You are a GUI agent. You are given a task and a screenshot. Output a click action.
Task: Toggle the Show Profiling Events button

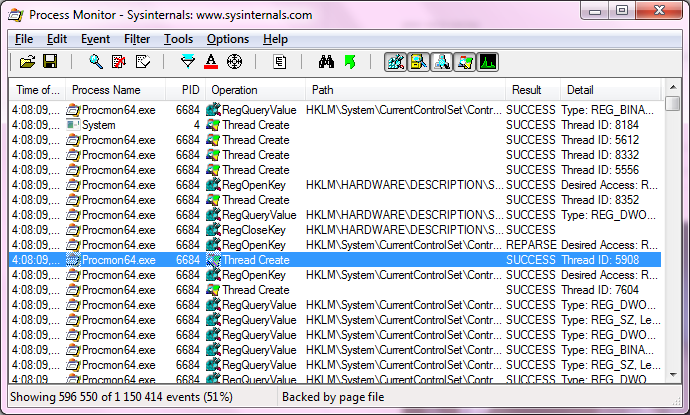(488, 62)
